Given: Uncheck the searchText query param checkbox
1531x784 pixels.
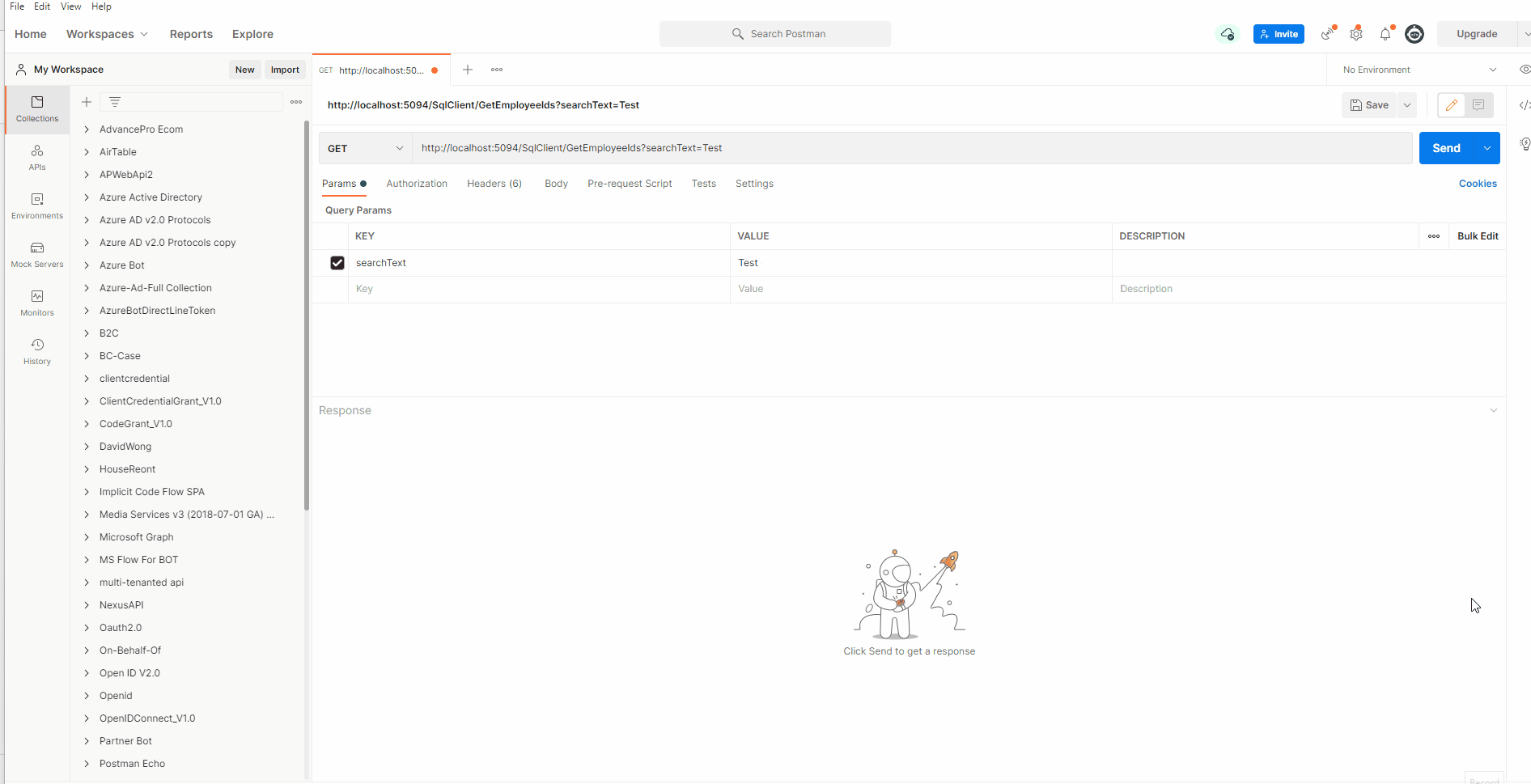Looking at the screenshot, I should (x=337, y=263).
